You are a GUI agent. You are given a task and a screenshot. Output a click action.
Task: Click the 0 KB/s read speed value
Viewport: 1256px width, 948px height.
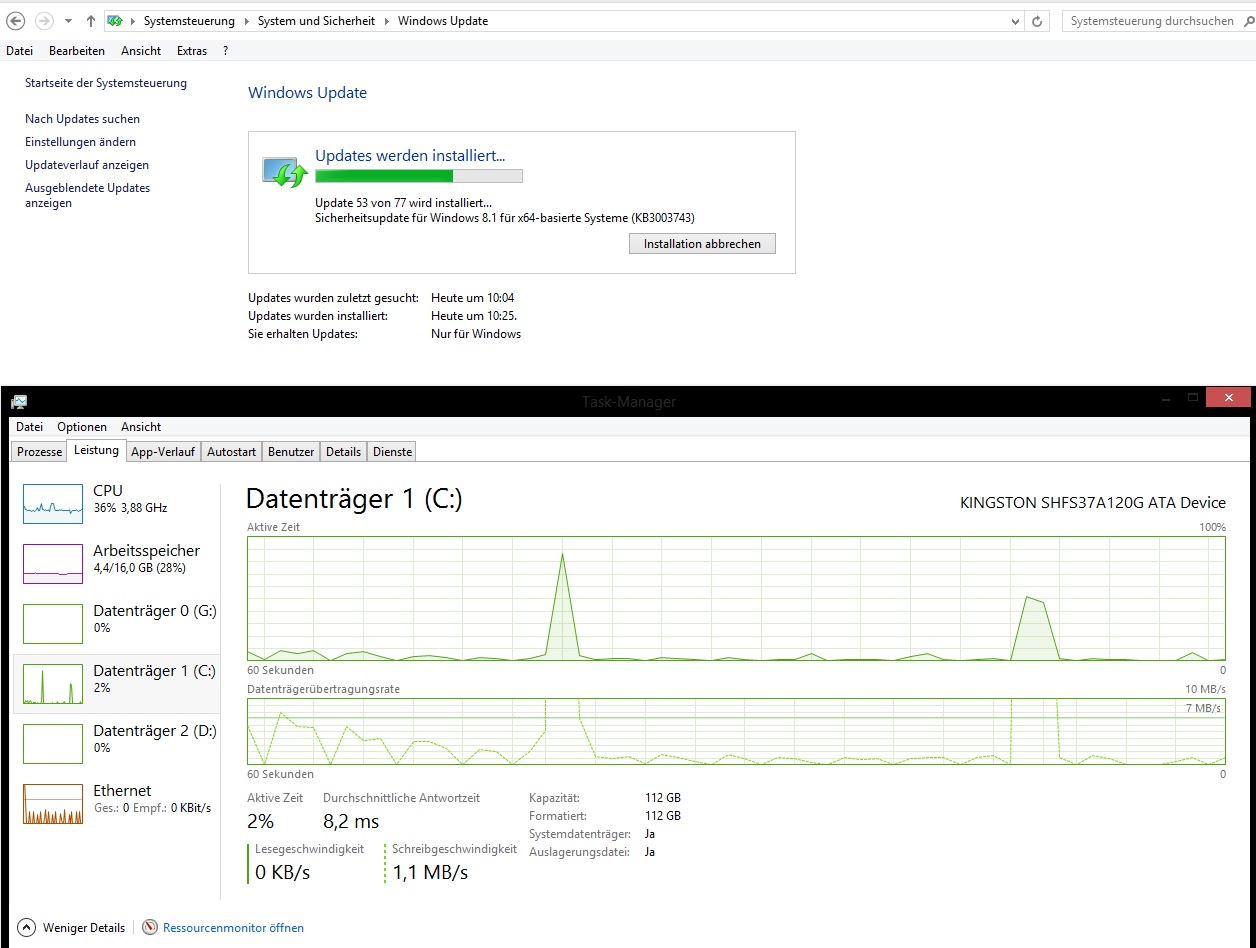tap(283, 873)
